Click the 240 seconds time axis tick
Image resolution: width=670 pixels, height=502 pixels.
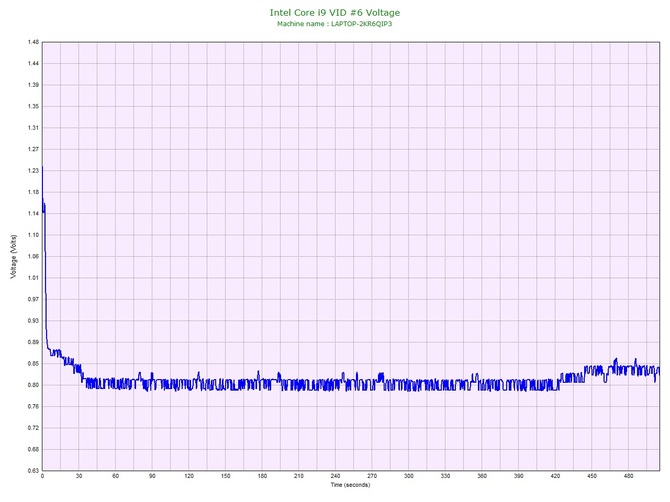[x=335, y=476]
